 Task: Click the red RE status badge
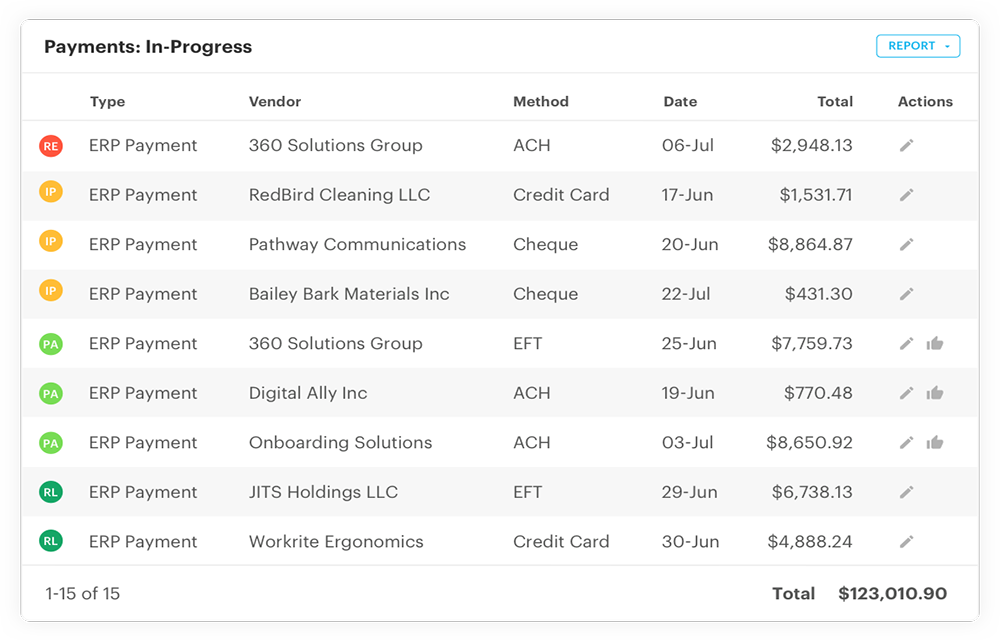pos(51,146)
